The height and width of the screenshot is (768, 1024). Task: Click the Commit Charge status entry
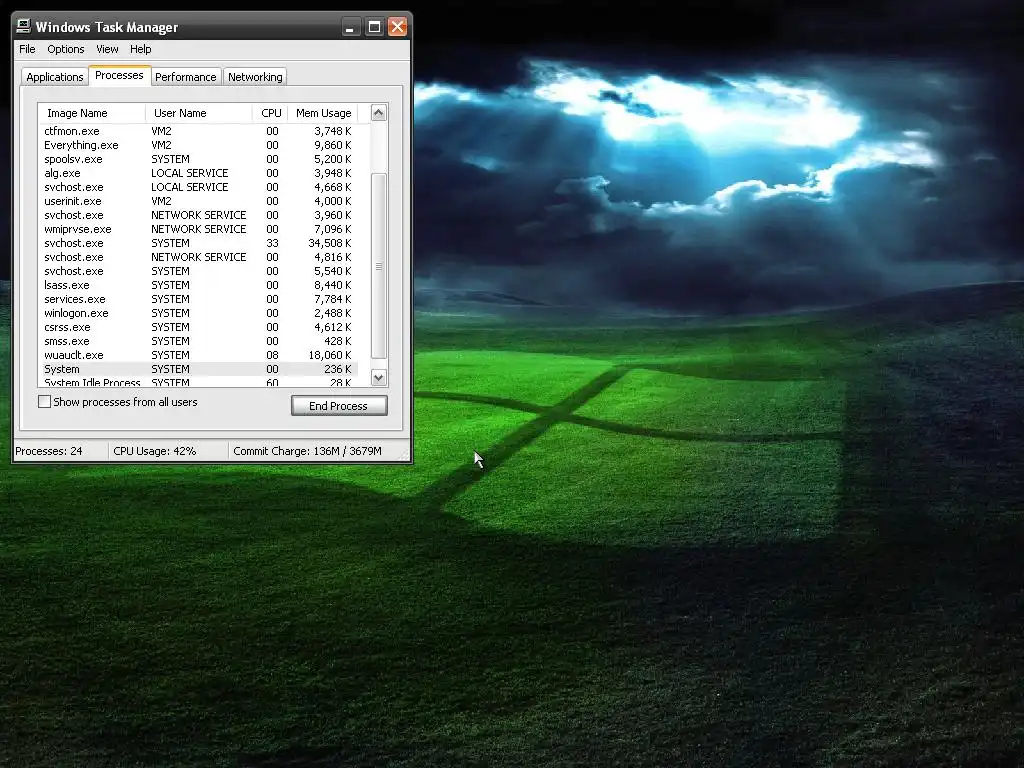[308, 451]
